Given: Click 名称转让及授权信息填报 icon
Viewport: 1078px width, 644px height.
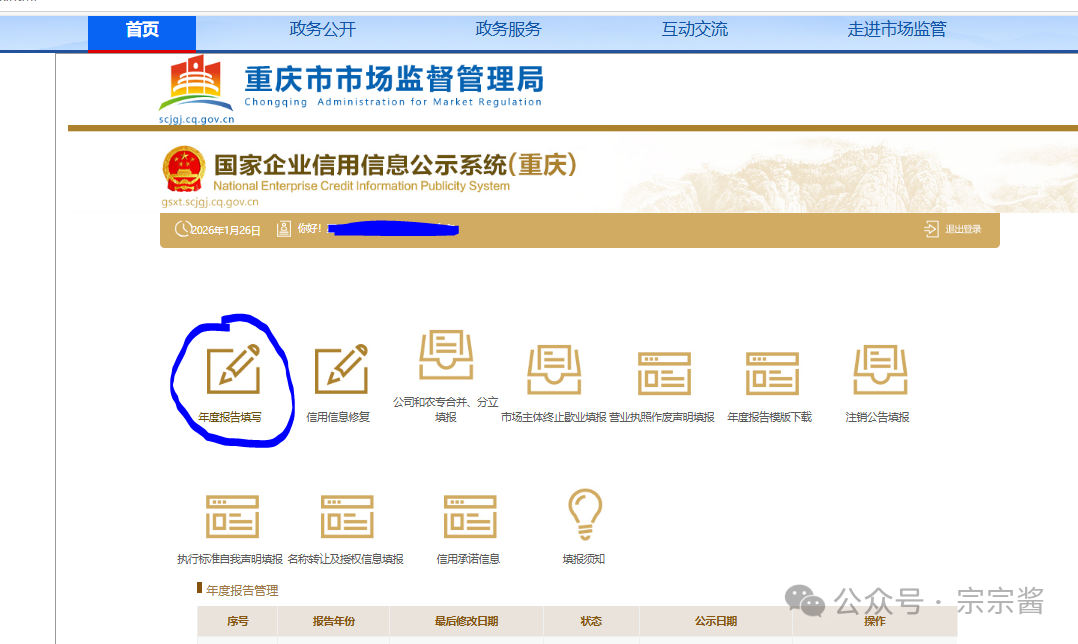Looking at the screenshot, I should pos(346,517).
